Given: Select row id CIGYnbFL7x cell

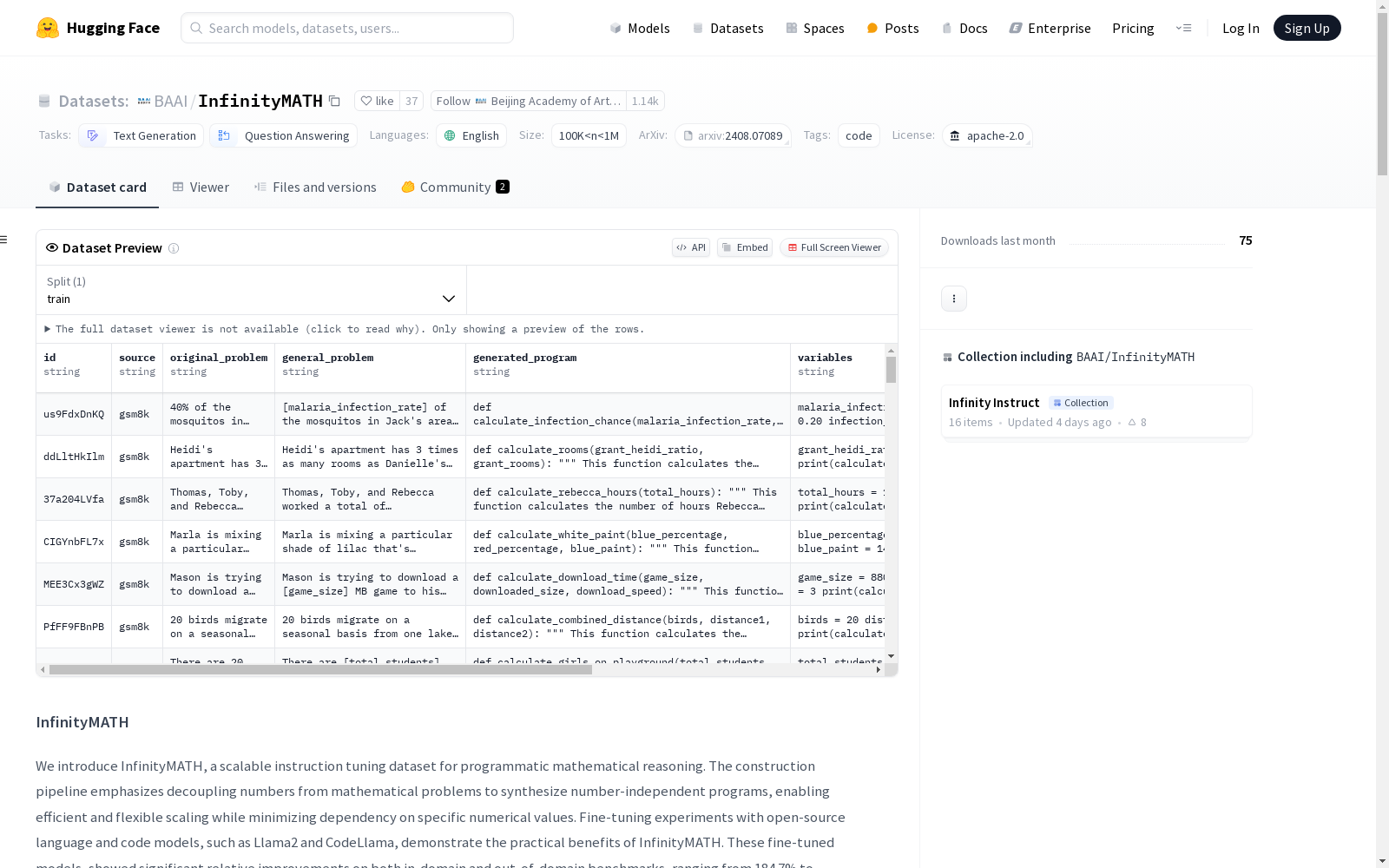Looking at the screenshot, I should (x=74, y=542).
